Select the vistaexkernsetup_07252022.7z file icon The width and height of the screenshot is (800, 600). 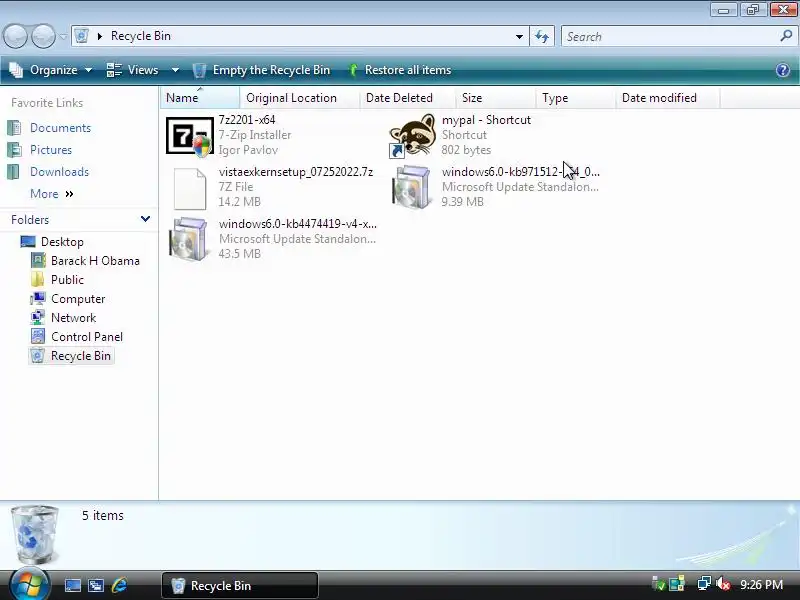click(190, 188)
